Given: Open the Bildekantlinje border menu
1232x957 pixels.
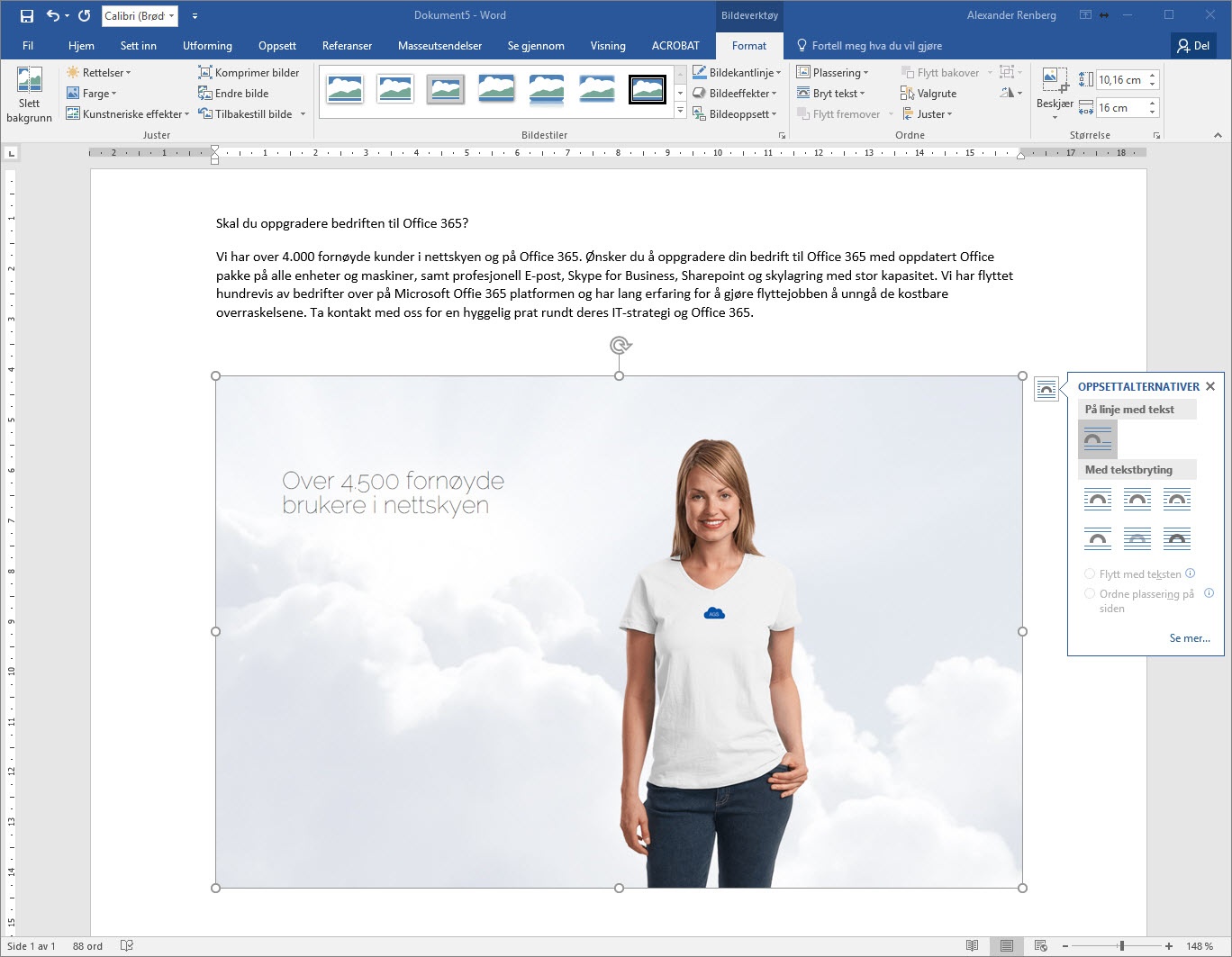Looking at the screenshot, I should click(x=737, y=72).
